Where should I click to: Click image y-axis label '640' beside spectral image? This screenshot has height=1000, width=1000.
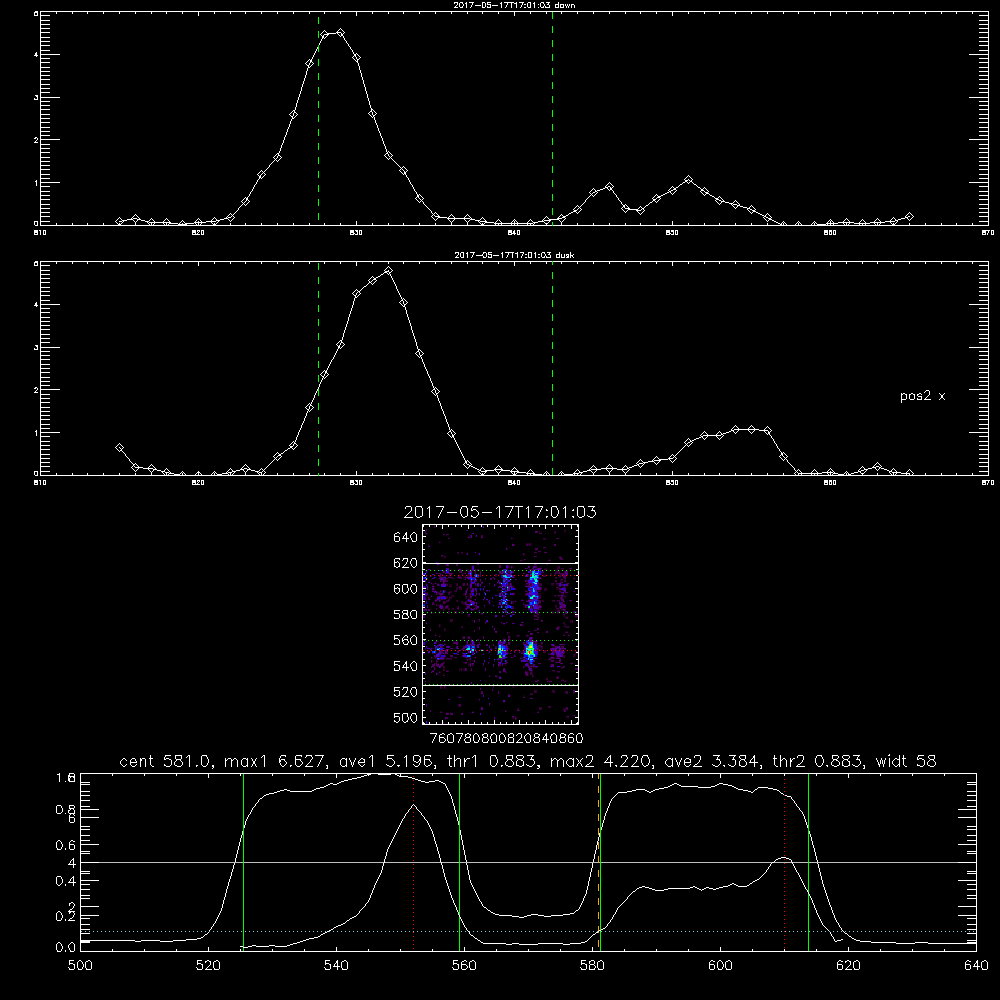(x=405, y=538)
